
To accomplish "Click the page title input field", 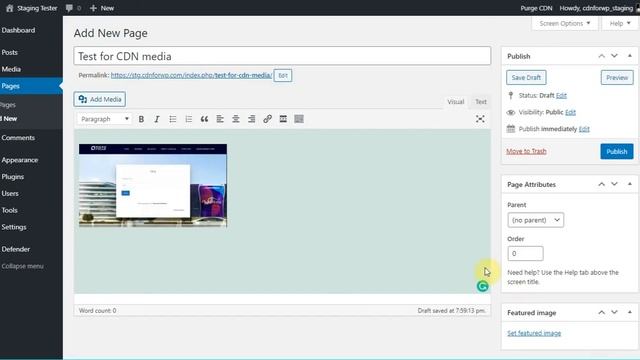I will 282,56.
